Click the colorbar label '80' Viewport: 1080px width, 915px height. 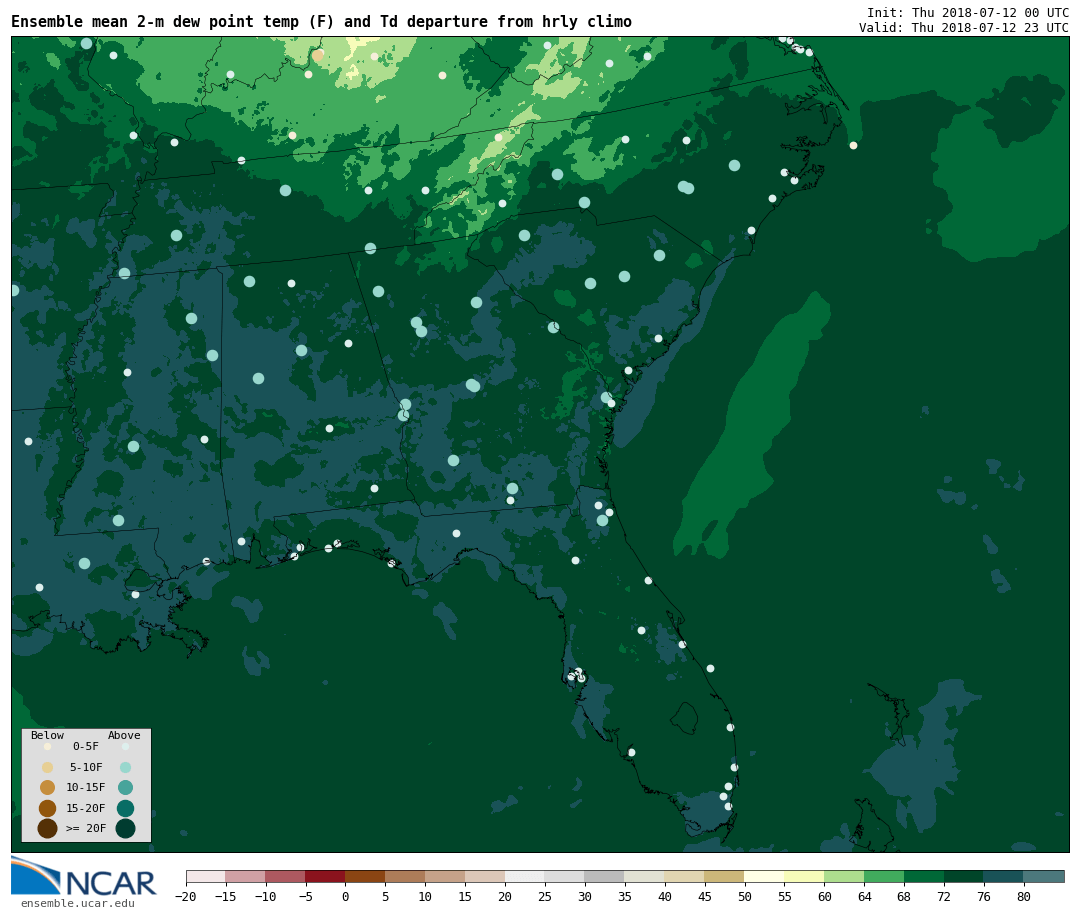1024,896
